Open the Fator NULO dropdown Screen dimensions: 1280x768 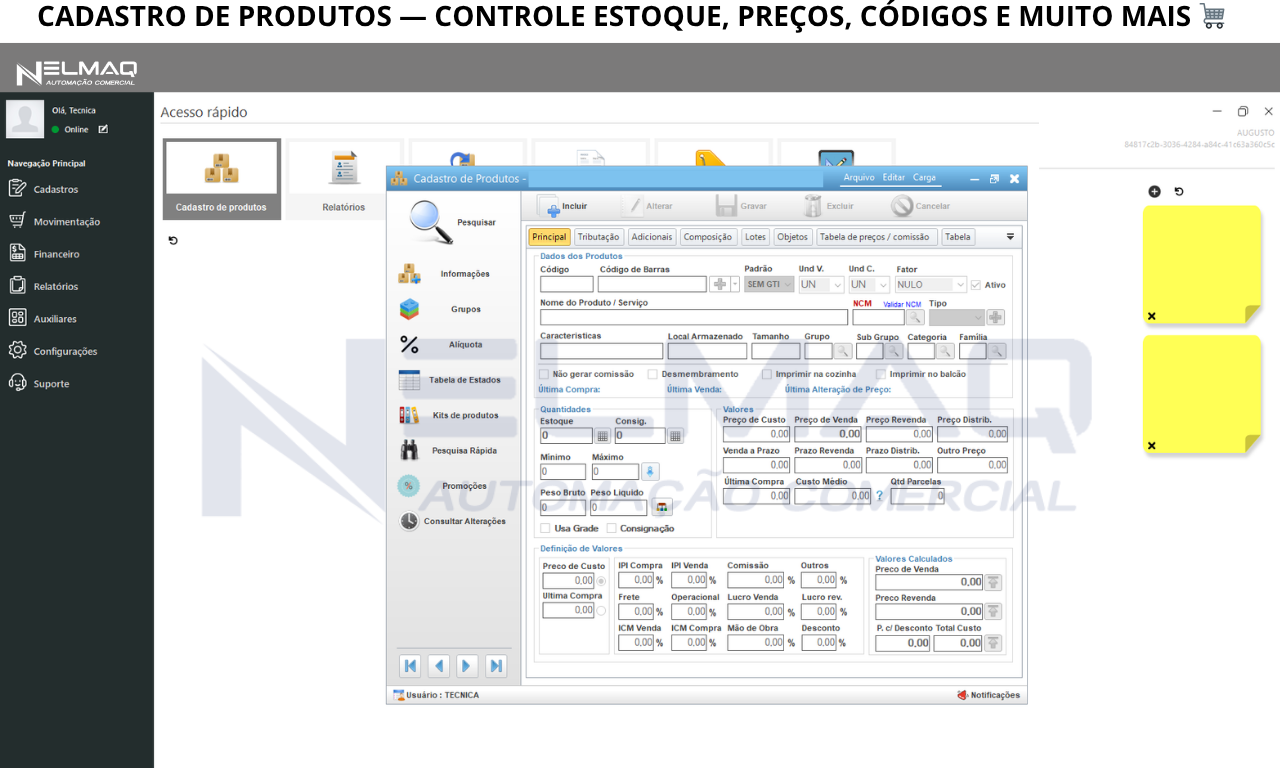[x=931, y=285]
